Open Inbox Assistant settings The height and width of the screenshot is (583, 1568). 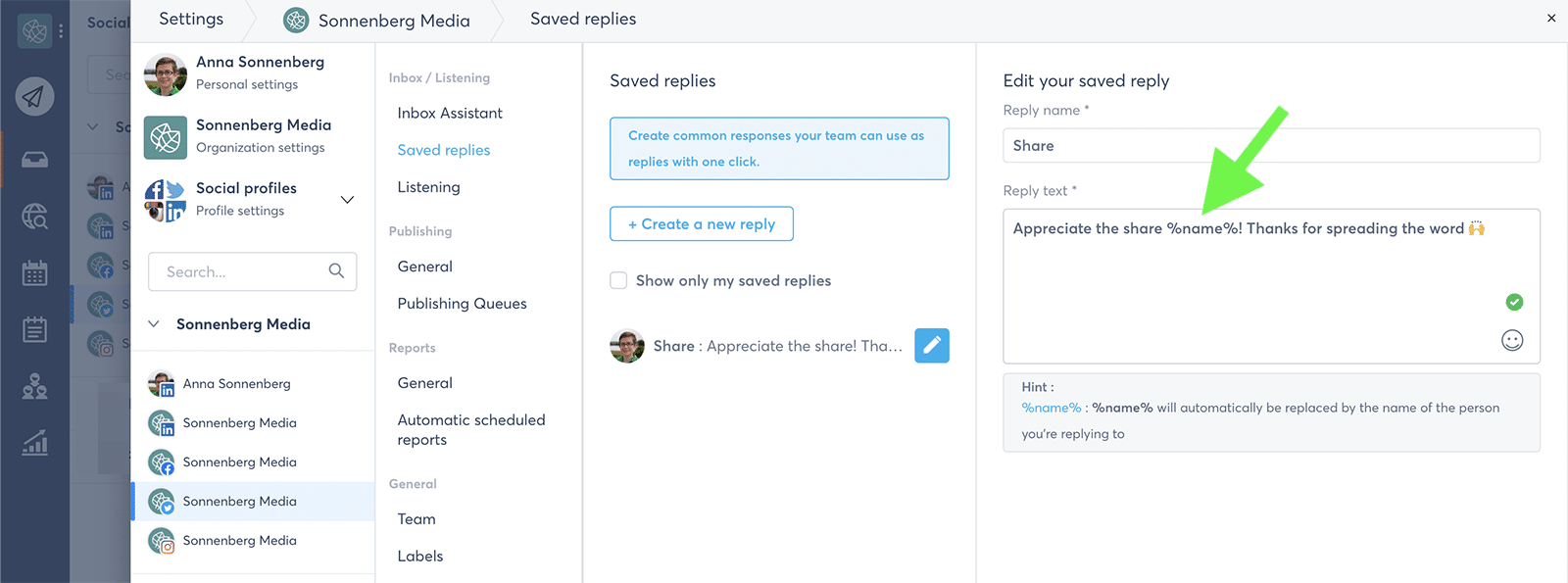[450, 113]
